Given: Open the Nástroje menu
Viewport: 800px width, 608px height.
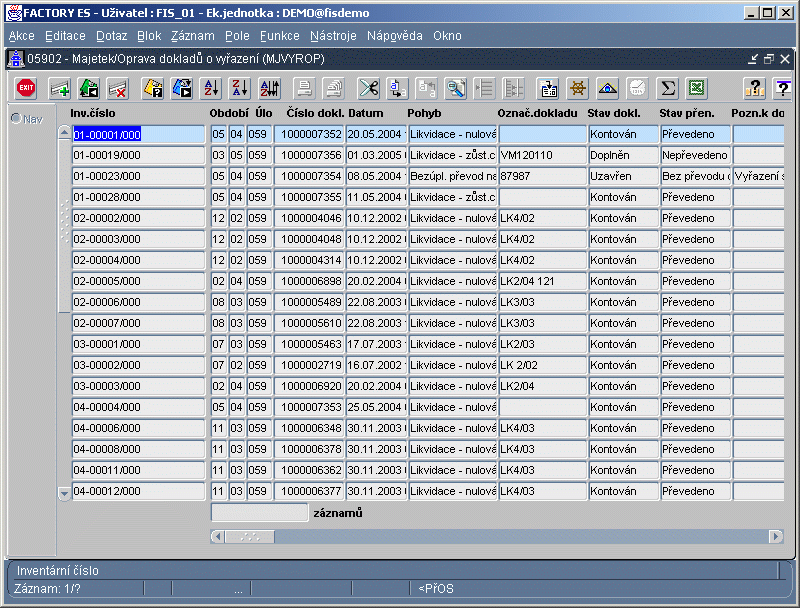Looking at the screenshot, I should click(x=333, y=36).
